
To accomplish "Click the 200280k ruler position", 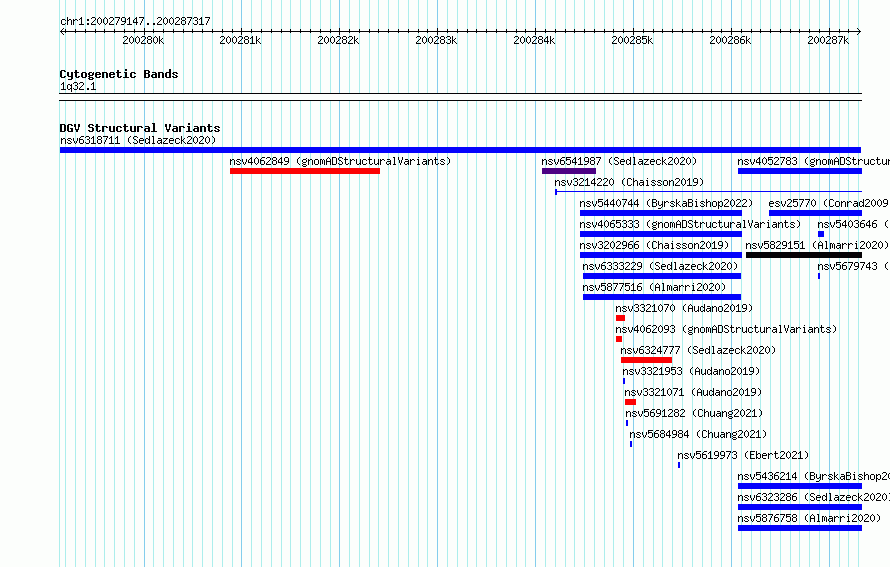I will tap(143, 40).
